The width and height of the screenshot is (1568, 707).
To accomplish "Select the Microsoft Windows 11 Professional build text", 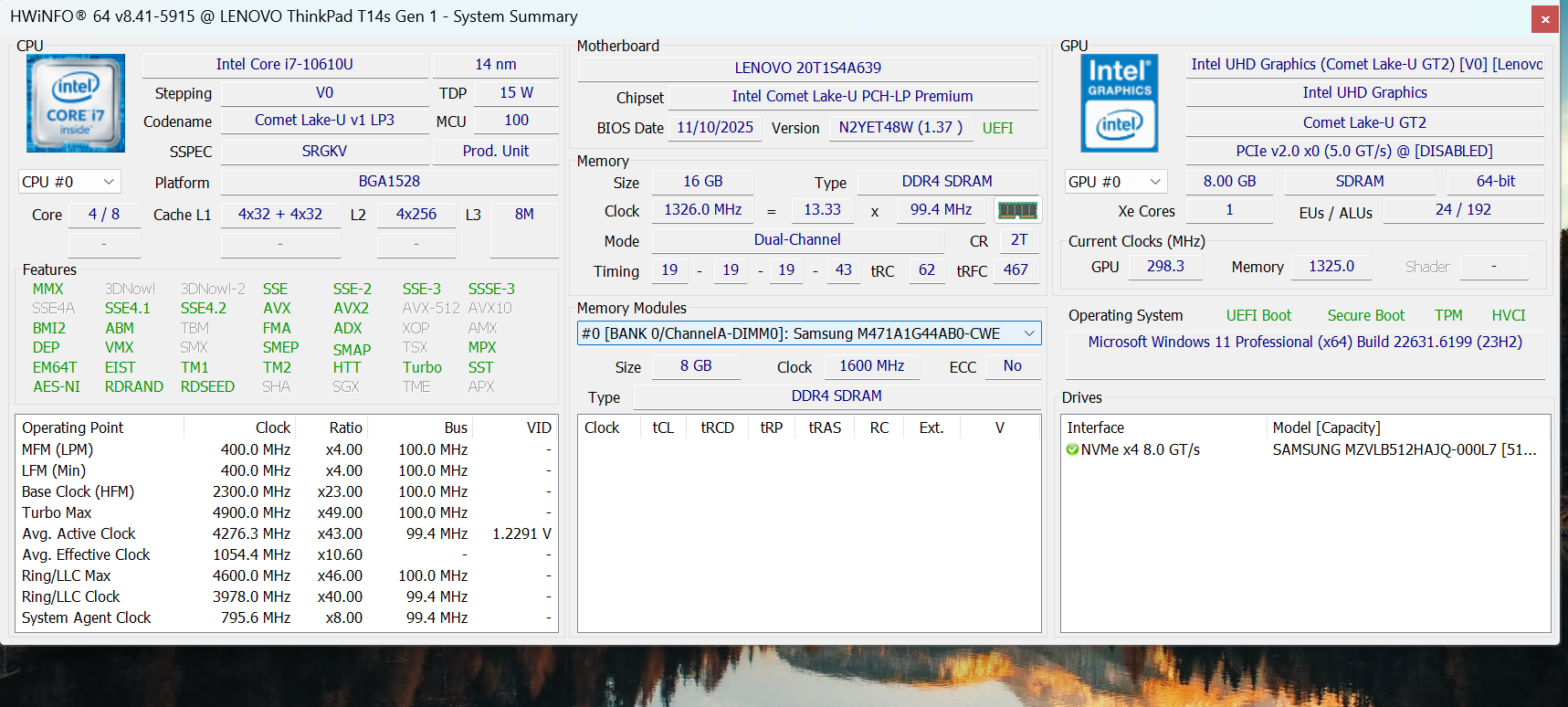I will (1305, 342).
